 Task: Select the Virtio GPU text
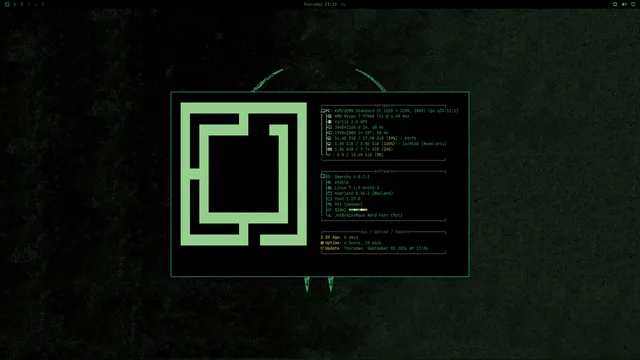tap(351, 122)
